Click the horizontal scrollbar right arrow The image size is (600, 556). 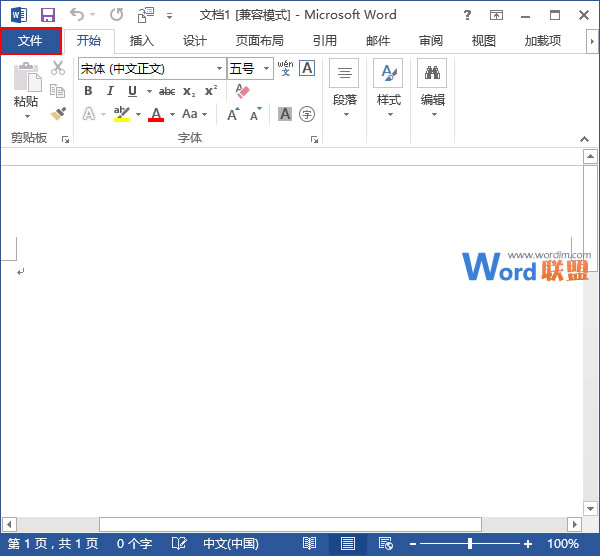pos(574,524)
